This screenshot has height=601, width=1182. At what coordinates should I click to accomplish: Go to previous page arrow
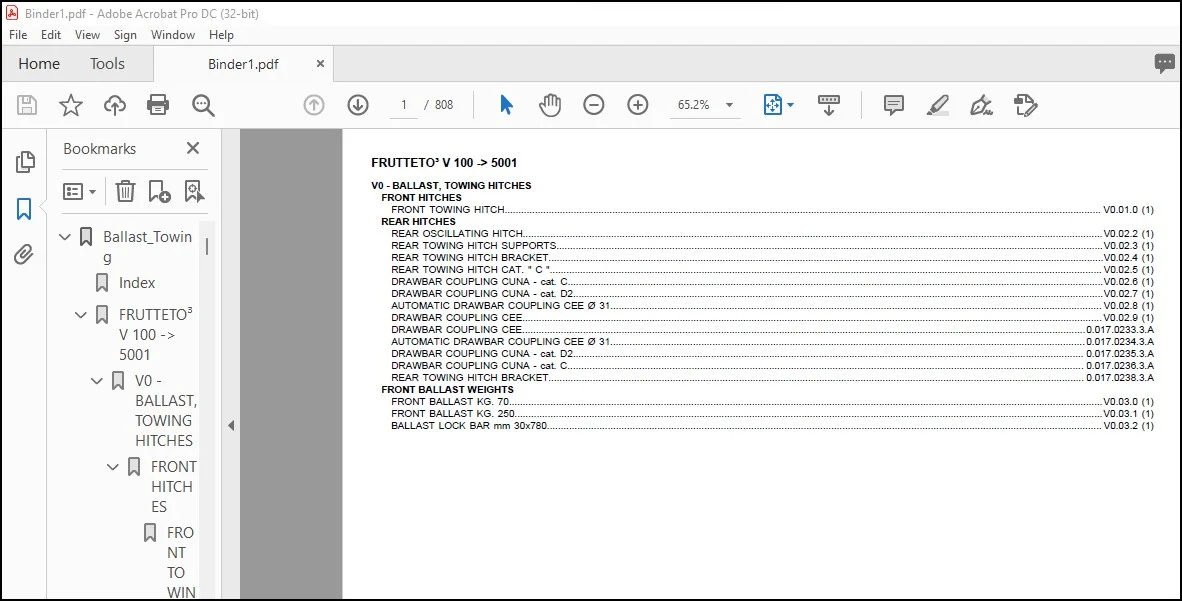(x=314, y=105)
